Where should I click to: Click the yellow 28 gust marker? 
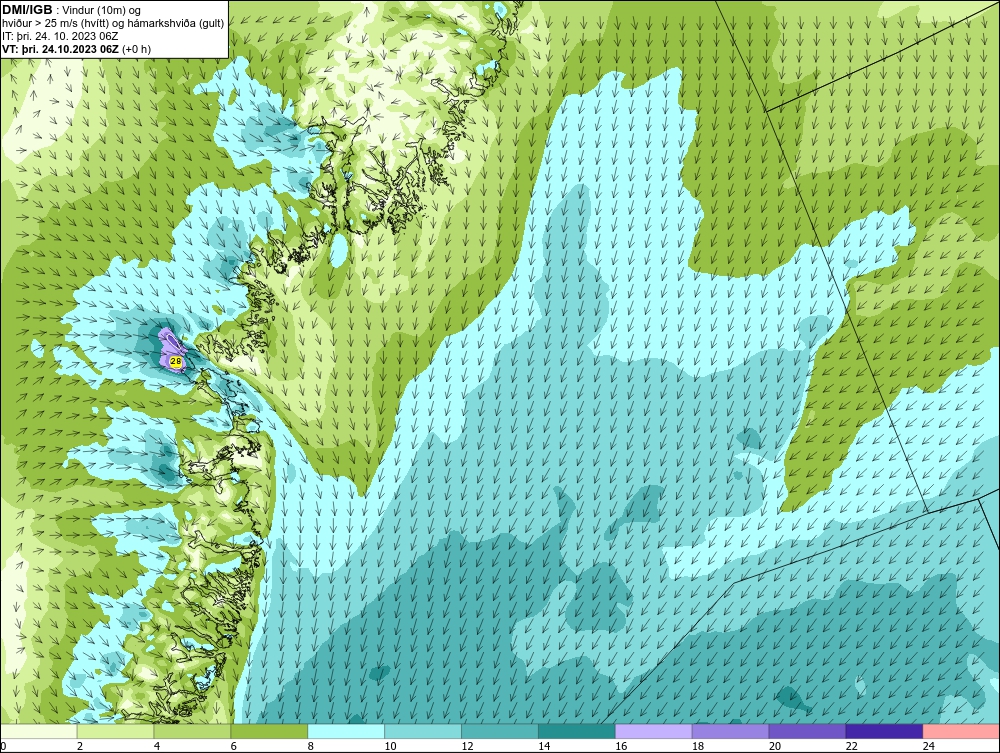[x=176, y=362]
